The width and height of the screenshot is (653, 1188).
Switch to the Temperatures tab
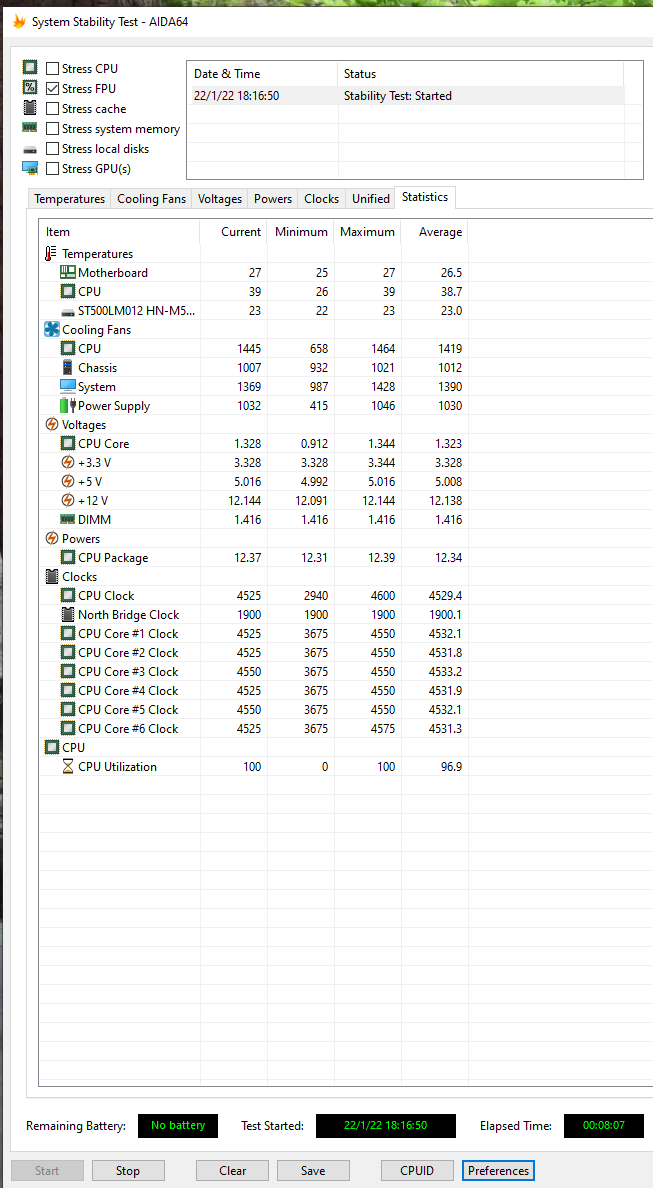pos(70,199)
